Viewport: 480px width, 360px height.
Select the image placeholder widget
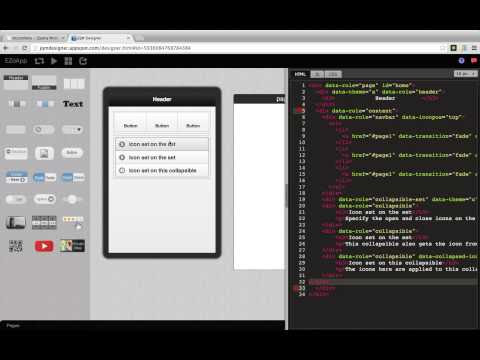click(44, 153)
